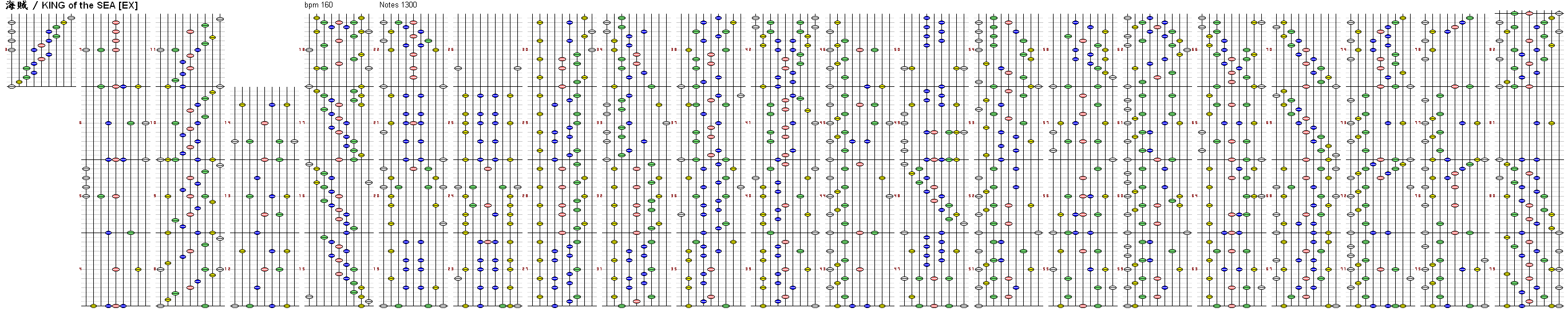1568x320 pixels.
Task: Click measure number 20 label
Action: pos(376,196)
